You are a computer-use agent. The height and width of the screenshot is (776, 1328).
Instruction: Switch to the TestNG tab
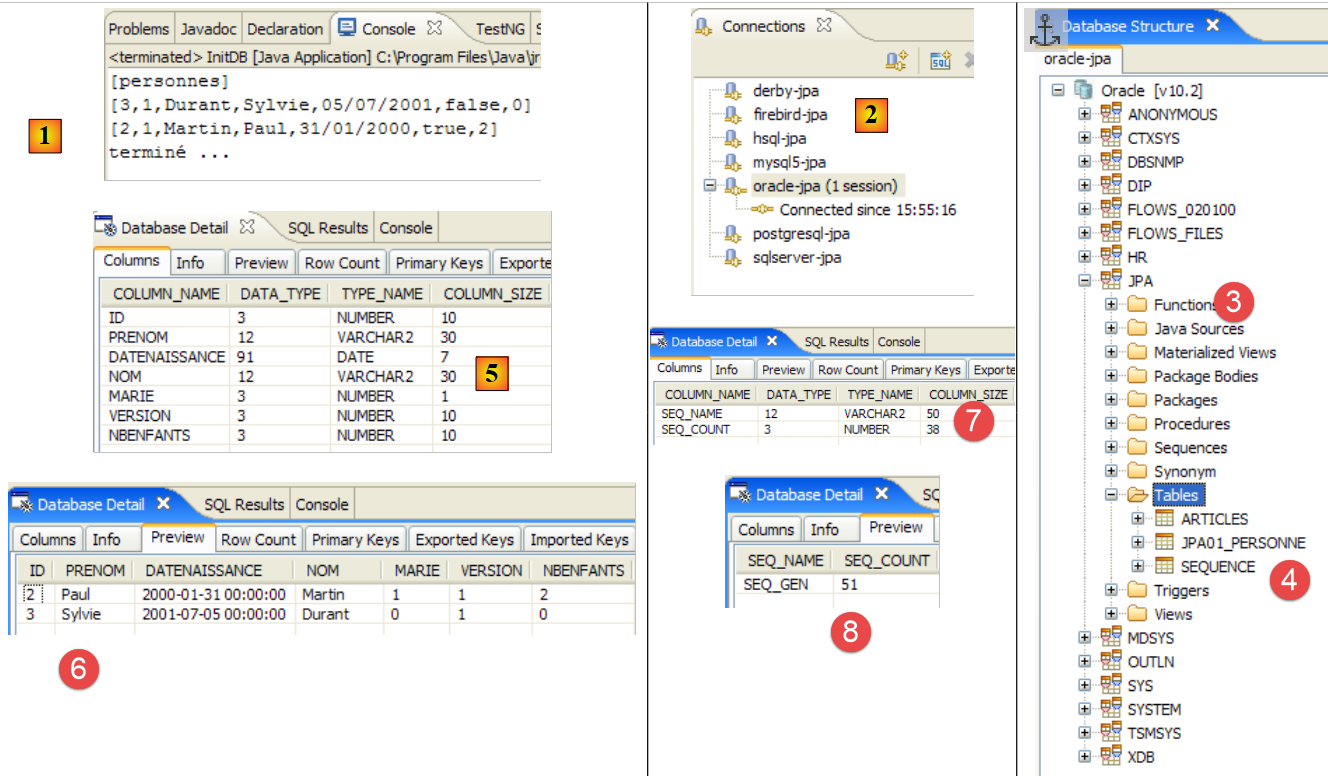coord(499,29)
